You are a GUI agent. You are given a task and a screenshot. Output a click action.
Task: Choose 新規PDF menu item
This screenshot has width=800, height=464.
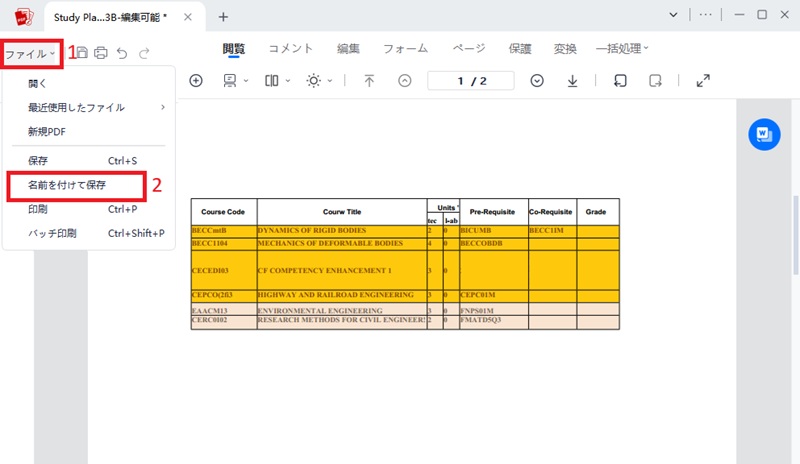pos(88,132)
